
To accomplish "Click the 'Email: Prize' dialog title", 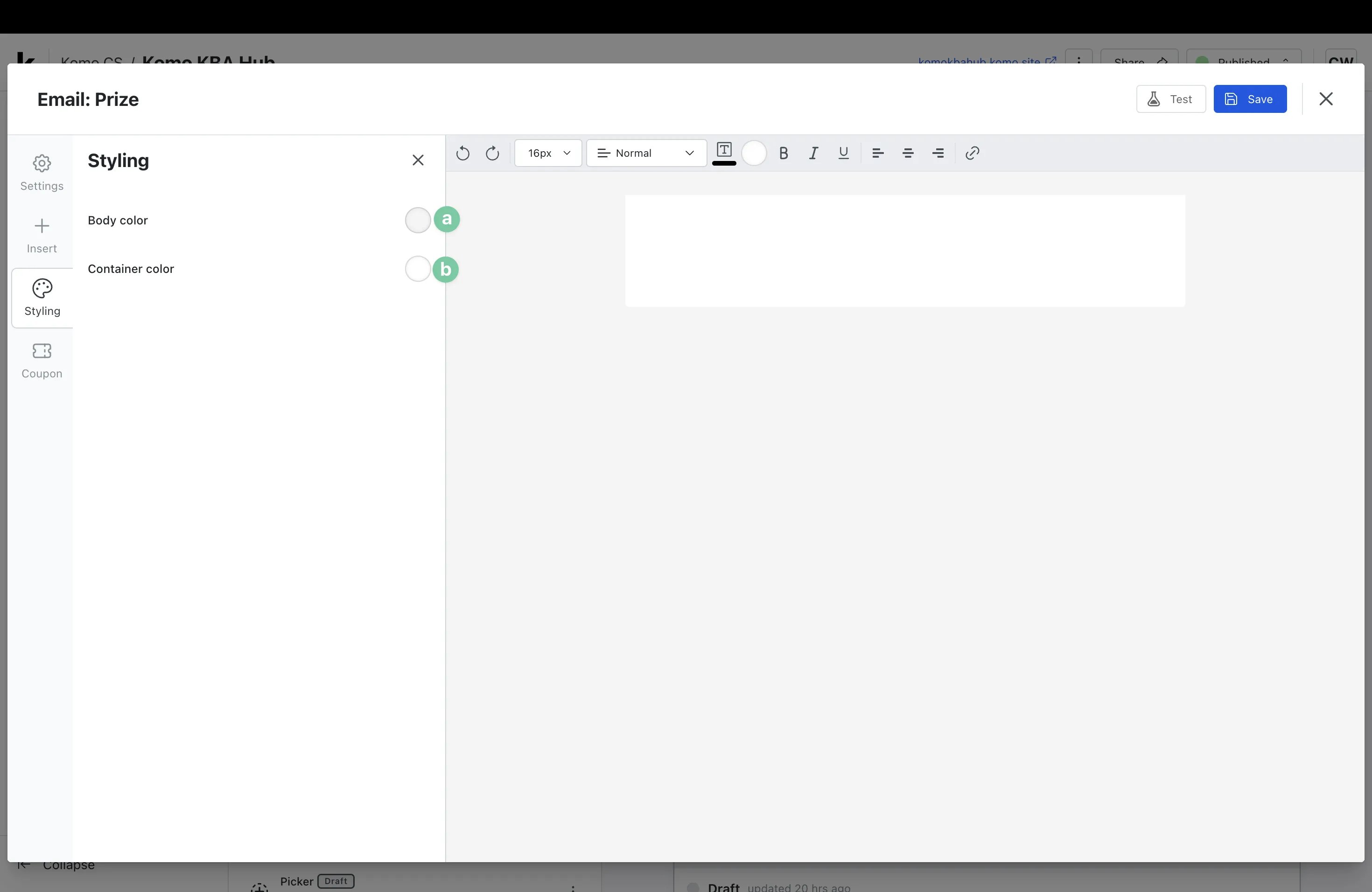I will [x=88, y=99].
